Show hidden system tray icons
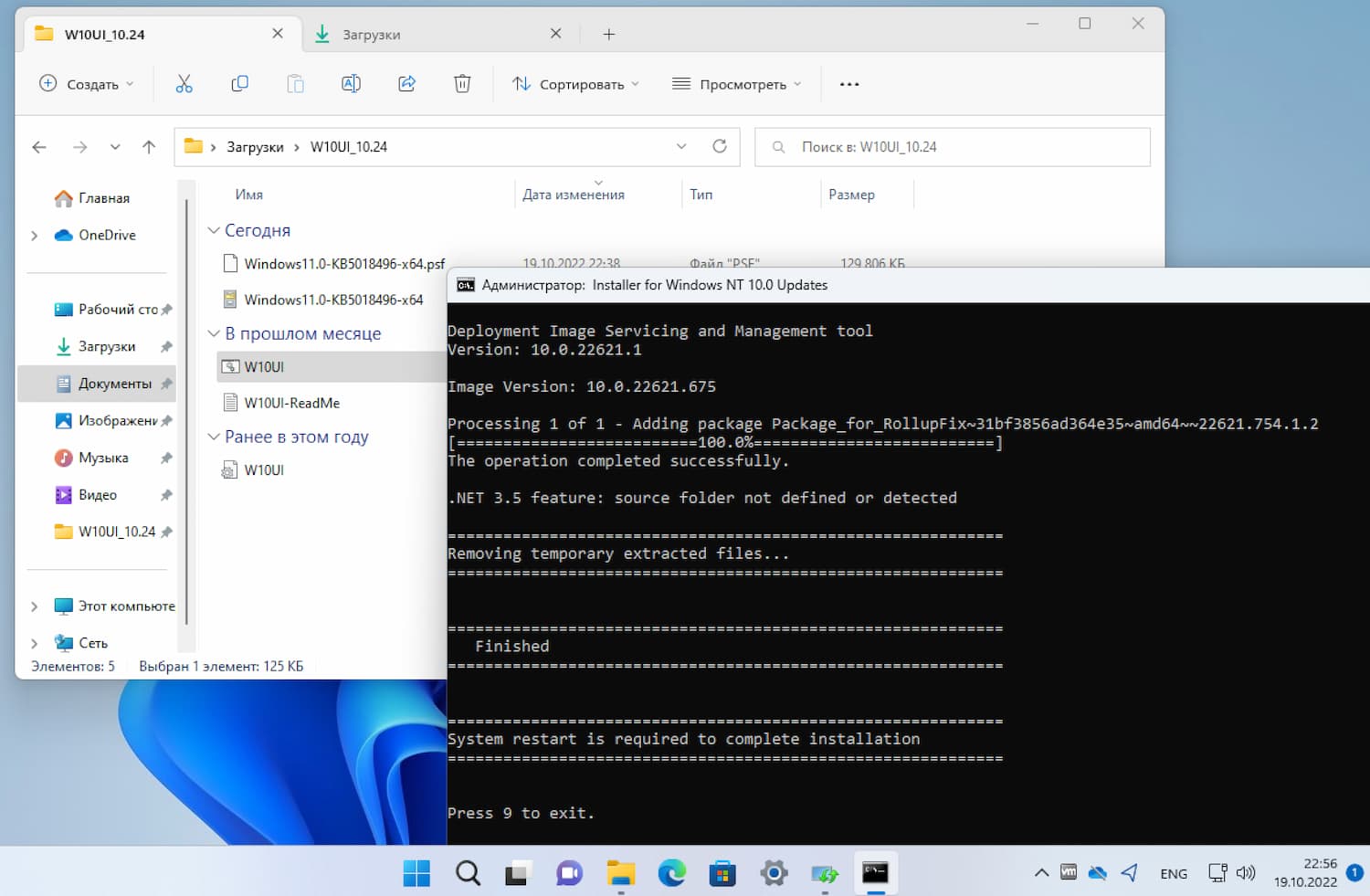 1041,873
